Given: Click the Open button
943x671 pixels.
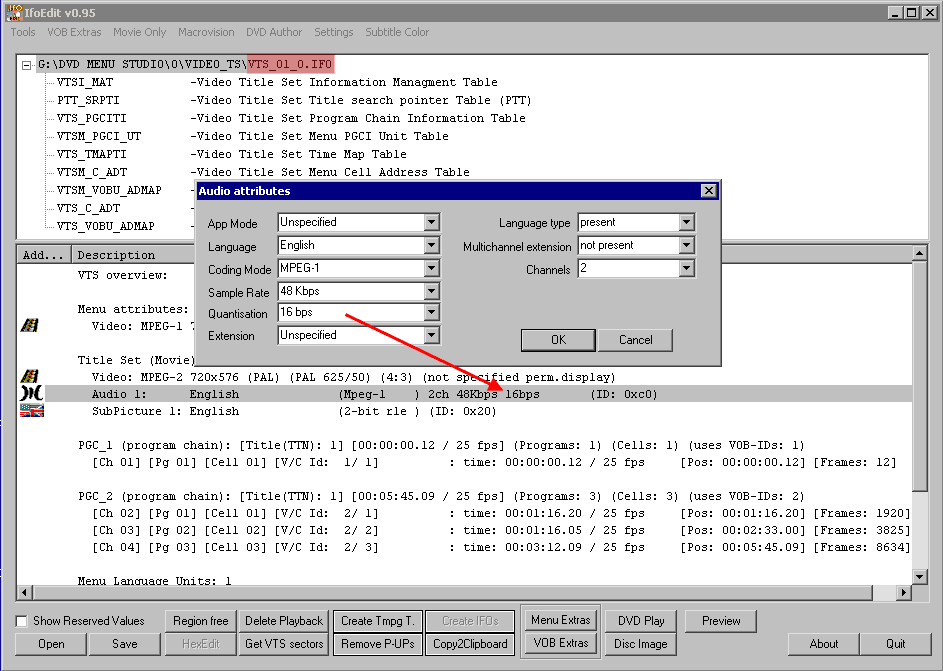Looking at the screenshot, I should click(x=51, y=644).
